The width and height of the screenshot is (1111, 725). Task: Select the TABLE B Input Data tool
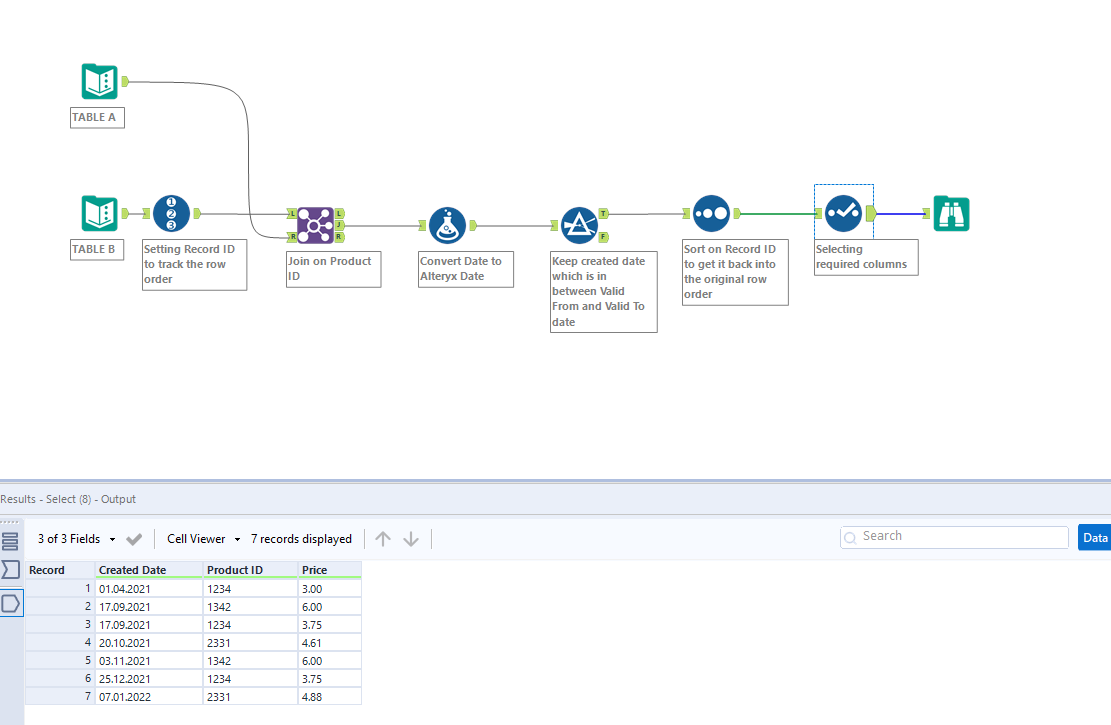pyautogui.click(x=97, y=212)
